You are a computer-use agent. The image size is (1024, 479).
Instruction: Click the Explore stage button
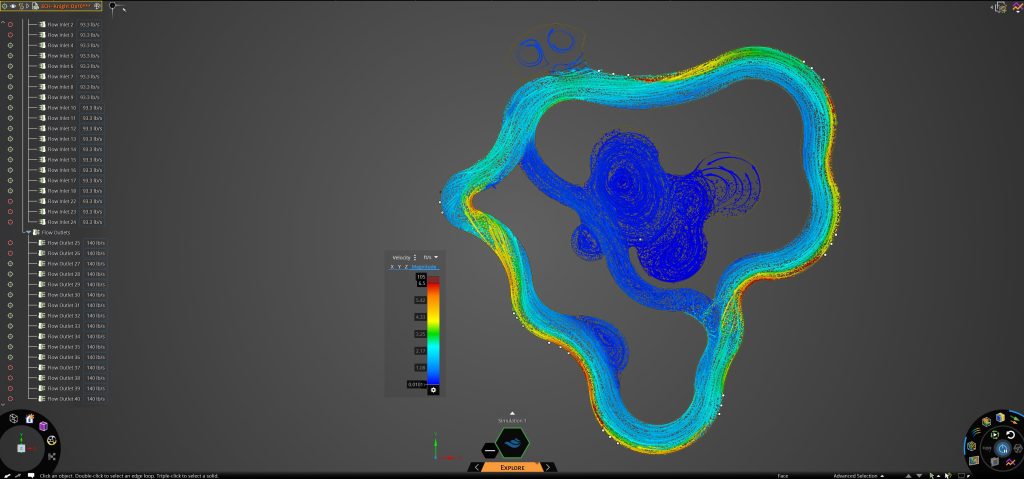513,467
